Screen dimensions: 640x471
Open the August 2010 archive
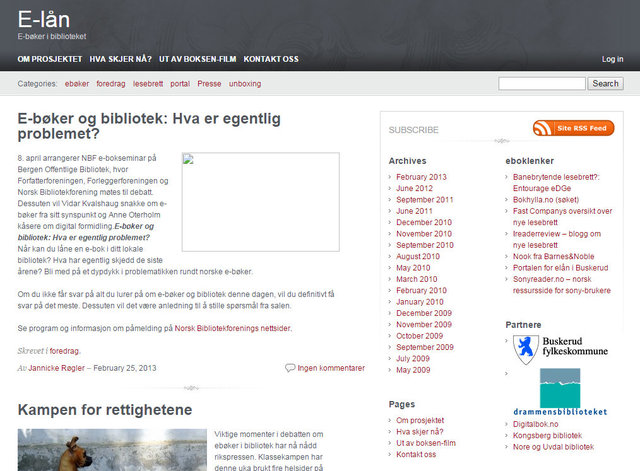click(x=418, y=257)
